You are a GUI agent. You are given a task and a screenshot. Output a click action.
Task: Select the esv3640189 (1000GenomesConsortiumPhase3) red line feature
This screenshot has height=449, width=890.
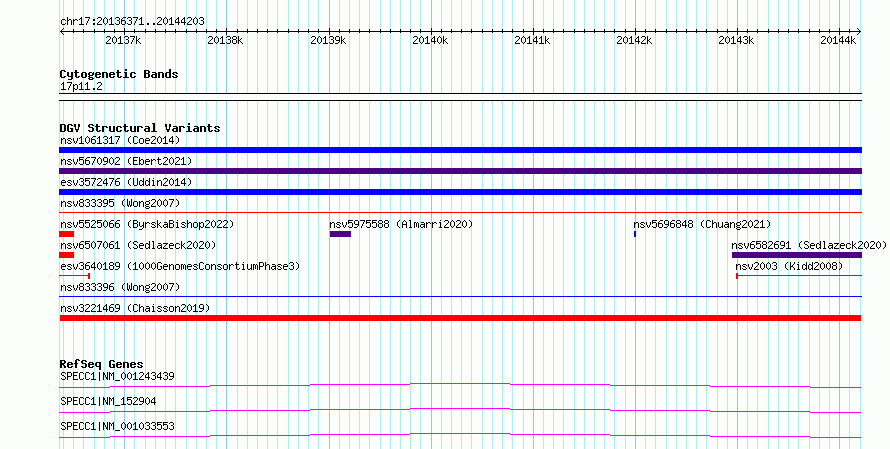click(x=74, y=276)
